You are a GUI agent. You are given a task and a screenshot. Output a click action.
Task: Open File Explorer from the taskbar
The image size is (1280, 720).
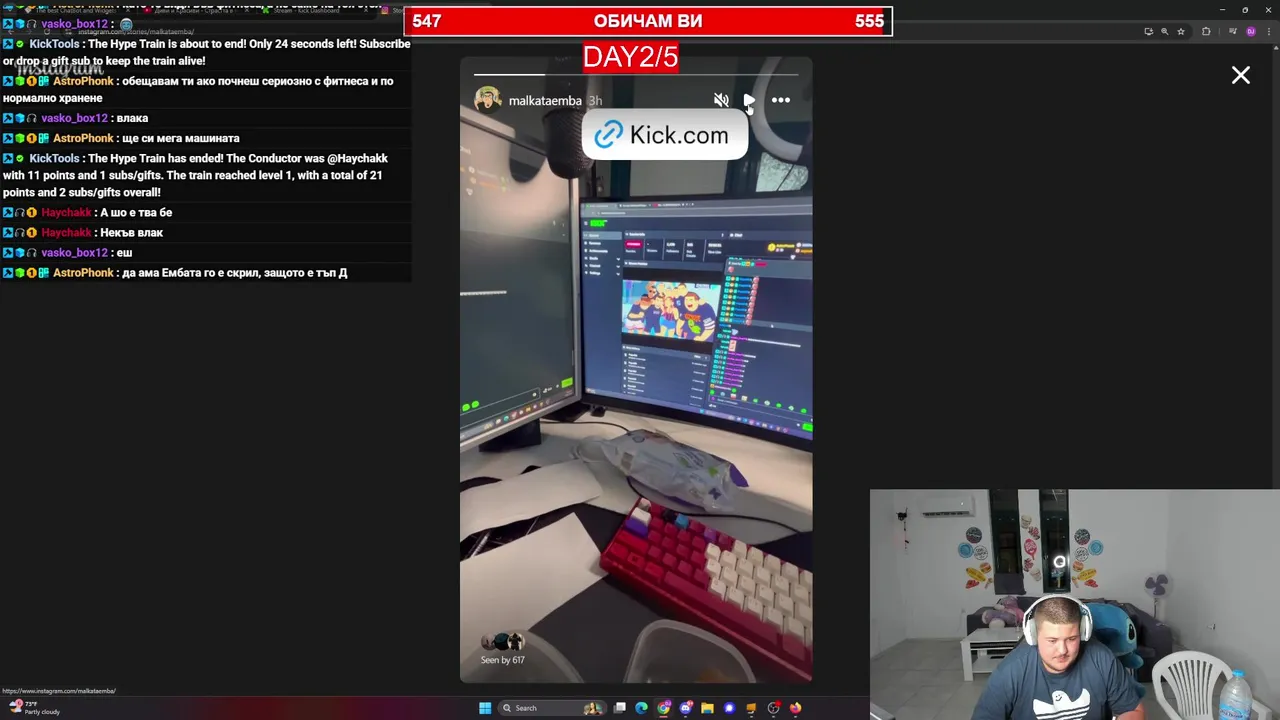(707, 708)
